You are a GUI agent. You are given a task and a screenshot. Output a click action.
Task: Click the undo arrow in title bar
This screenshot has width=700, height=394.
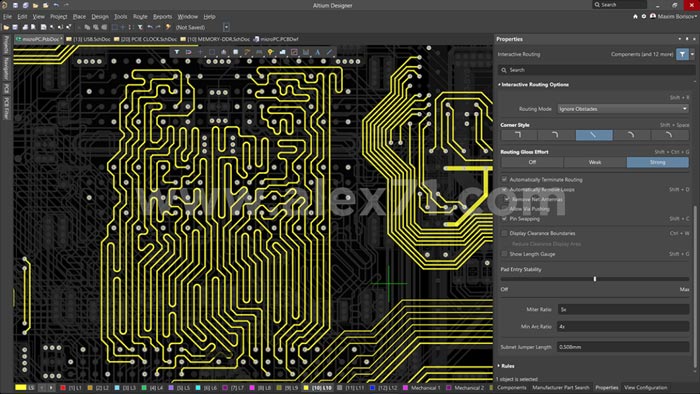(x=56, y=5)
